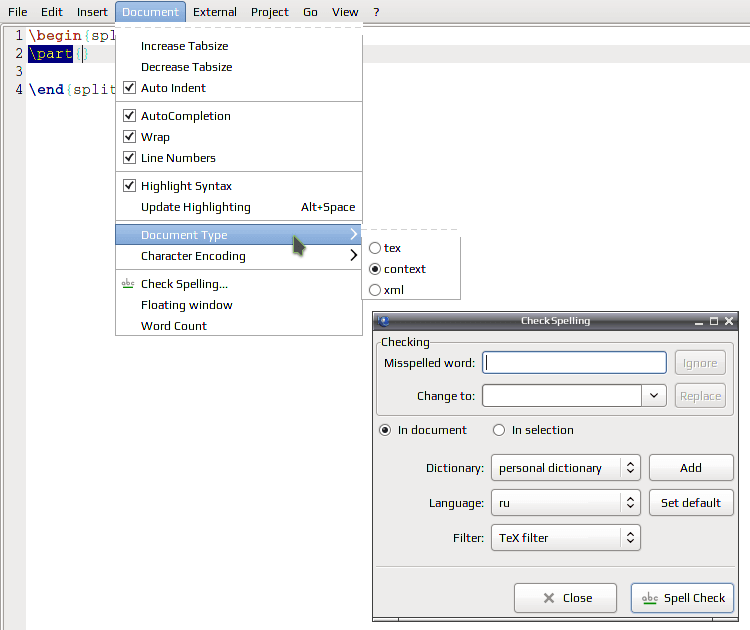Disable Highlight Syntax checkbox
This screenshot has height=630, width=750.
coord(129,185)
